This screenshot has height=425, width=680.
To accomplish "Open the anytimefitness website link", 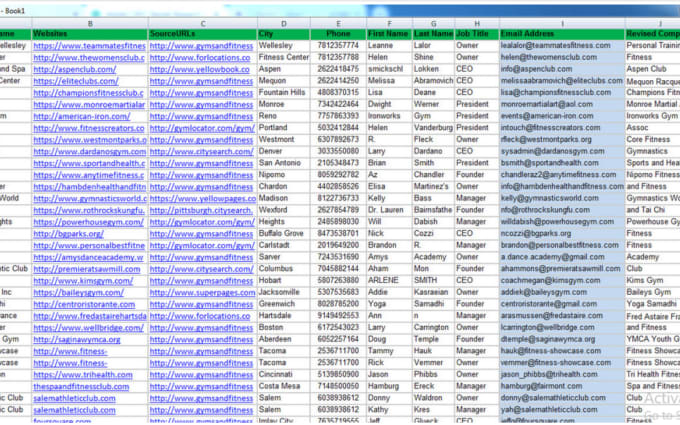I will (x=88, y=175).
